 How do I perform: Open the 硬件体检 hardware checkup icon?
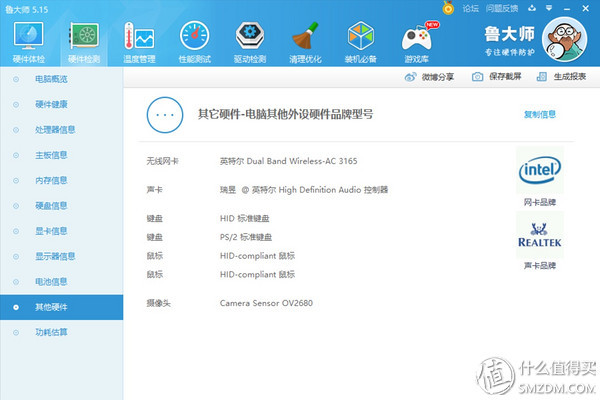point(28,42)
